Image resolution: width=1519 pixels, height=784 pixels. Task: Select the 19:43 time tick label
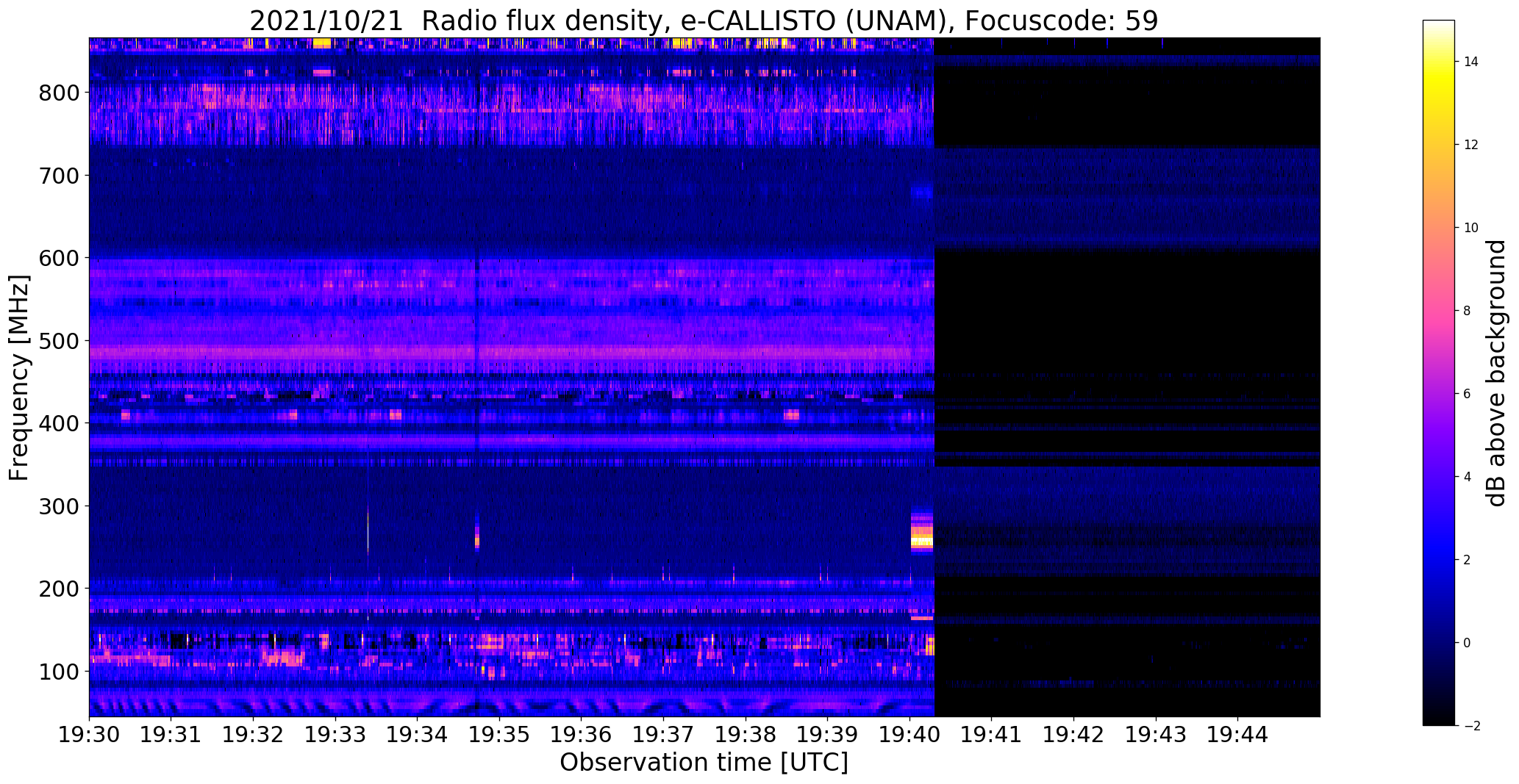click(1156, 735)
